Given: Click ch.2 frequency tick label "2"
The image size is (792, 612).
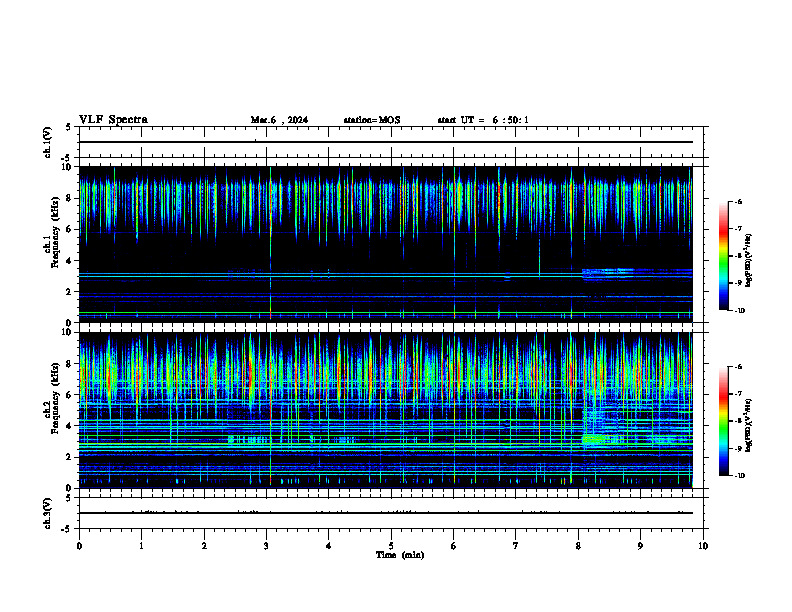Looking at the screenshot, I should (70, 457).
